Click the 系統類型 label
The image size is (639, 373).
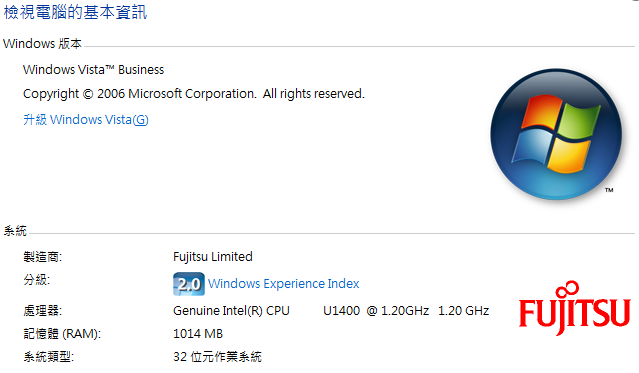[48, 357]
